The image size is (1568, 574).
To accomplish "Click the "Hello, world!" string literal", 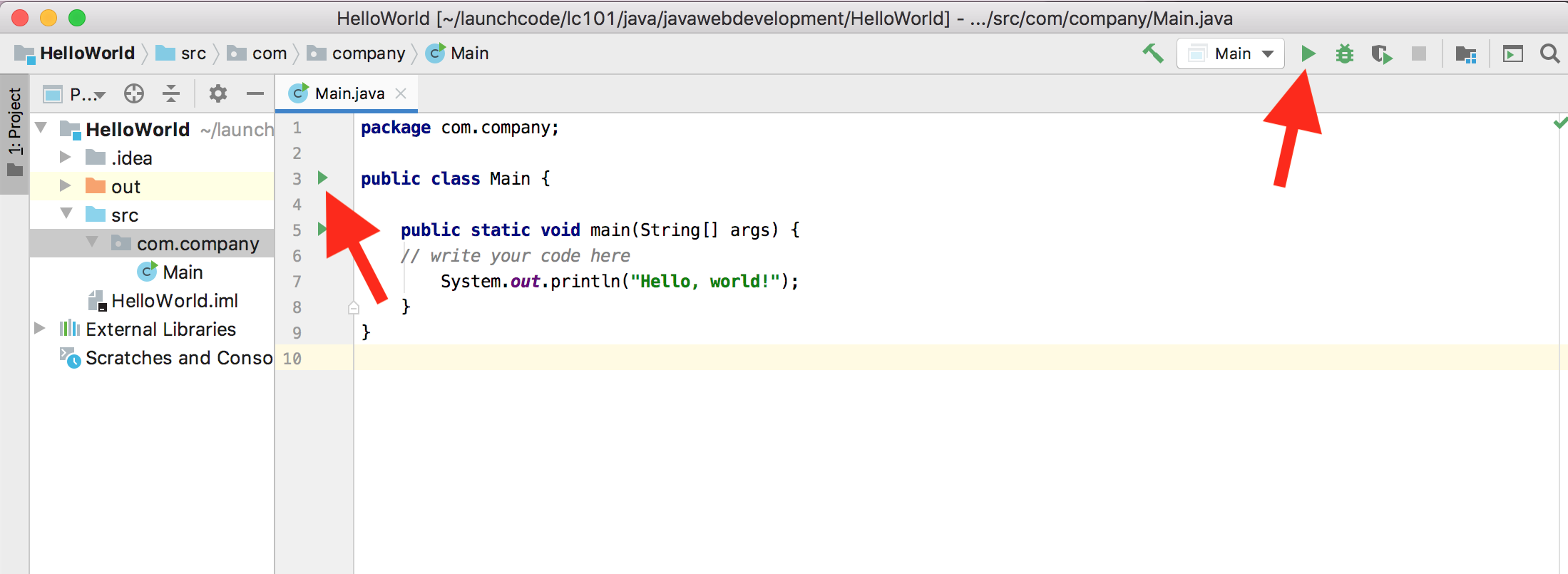I will pyautogui.click(x=704, y=281).
